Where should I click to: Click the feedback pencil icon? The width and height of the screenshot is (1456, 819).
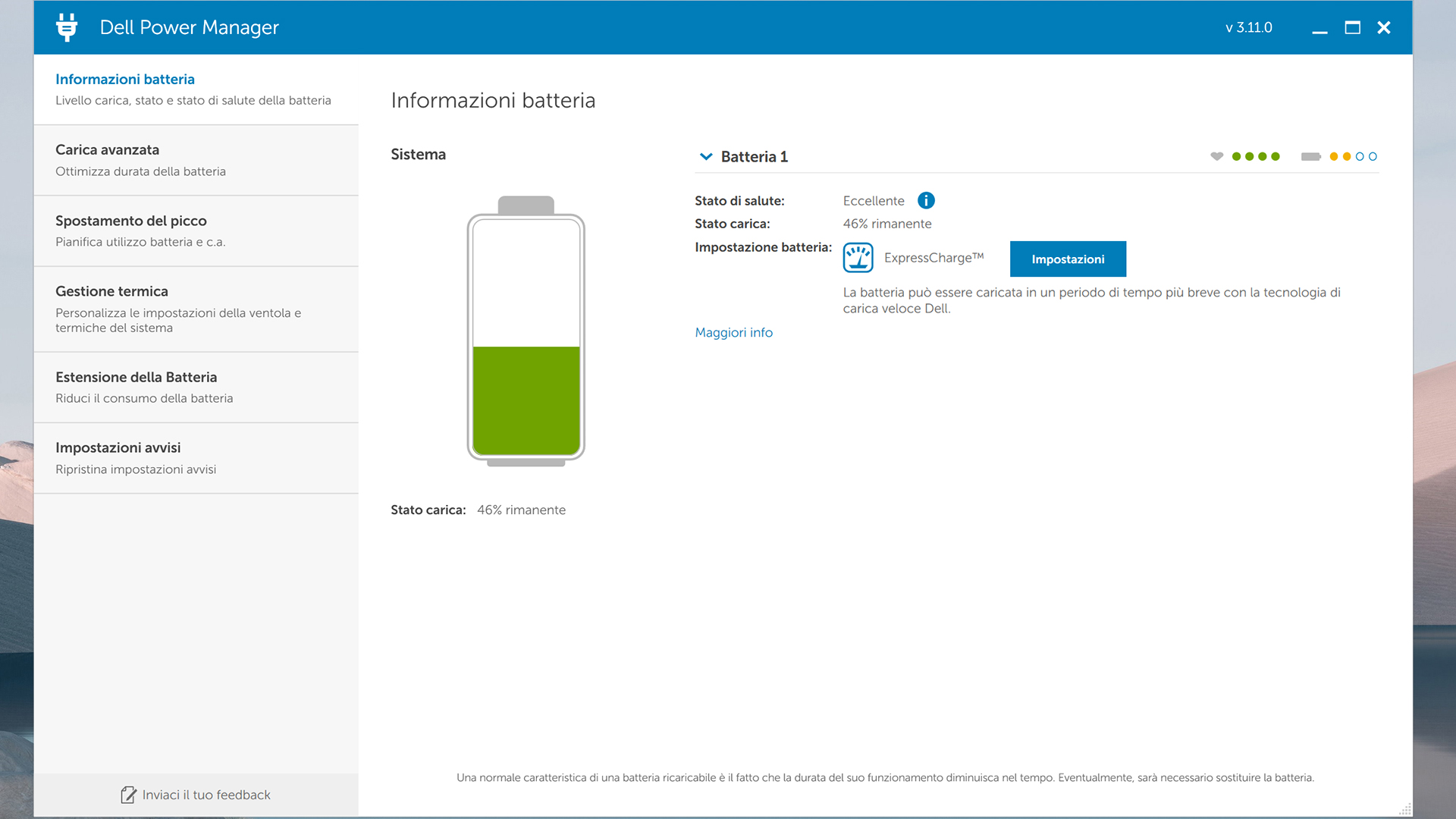pyautogui.click(x=128, y=795)
